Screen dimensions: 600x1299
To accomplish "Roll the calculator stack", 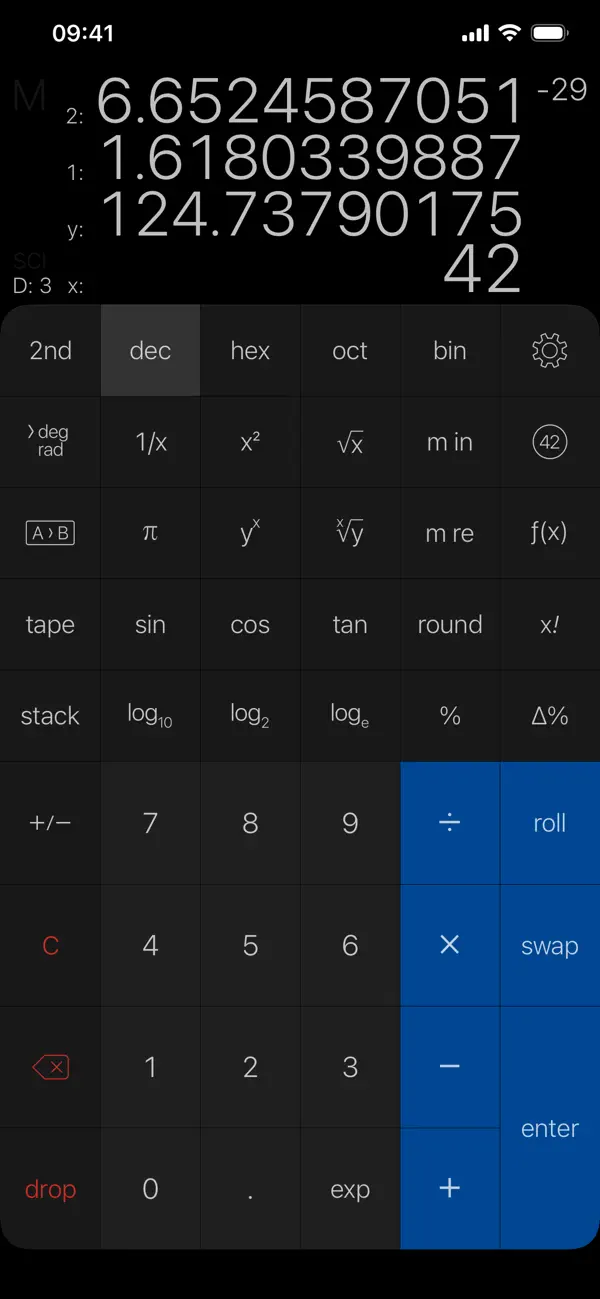I will pyautogui.click(x=549, y=822).
